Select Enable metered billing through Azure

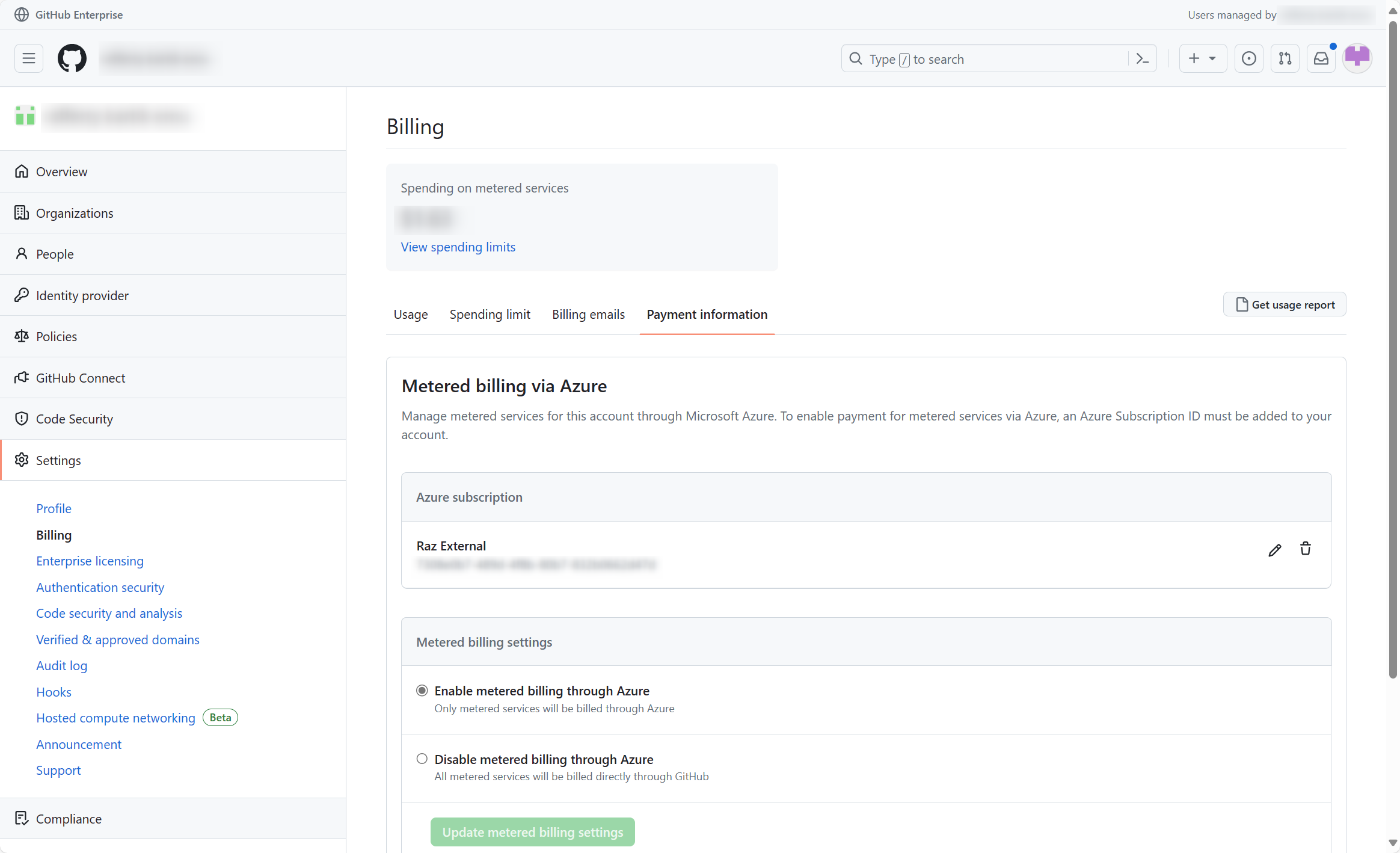422,691
